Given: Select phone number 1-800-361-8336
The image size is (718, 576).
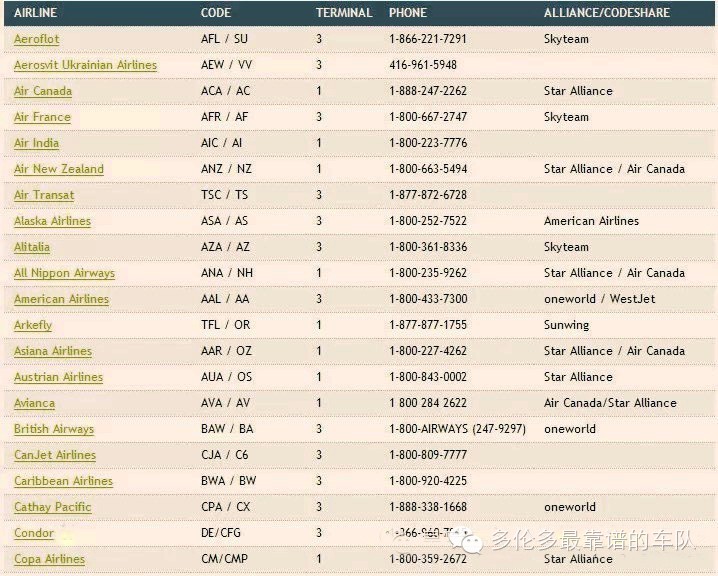Looking at the screenshot, I should (x=428, y=247).
